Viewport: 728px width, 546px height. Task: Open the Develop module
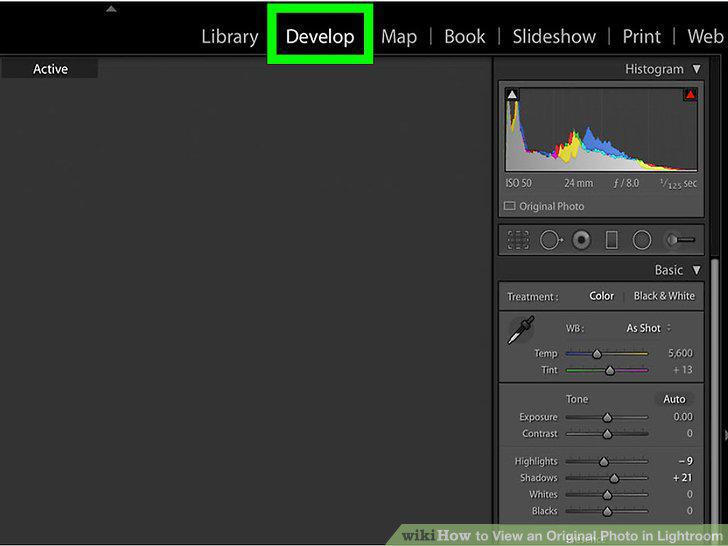(320, 37)
